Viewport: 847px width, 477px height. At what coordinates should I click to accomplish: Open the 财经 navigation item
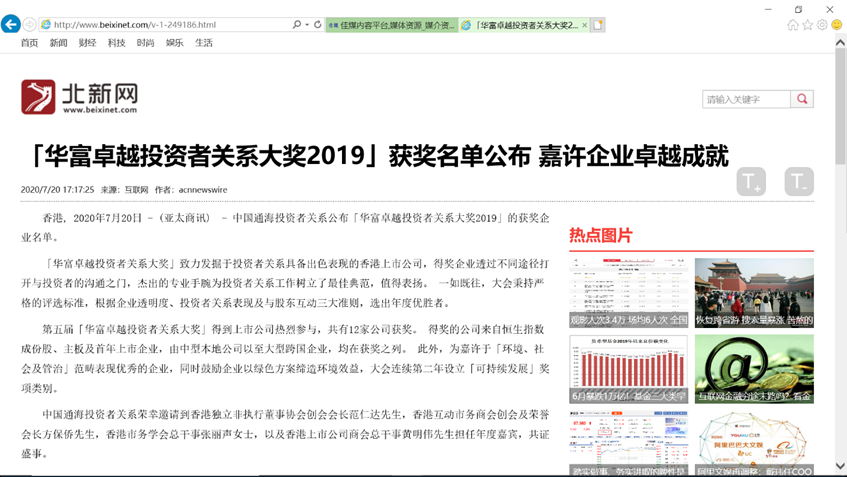88,43
